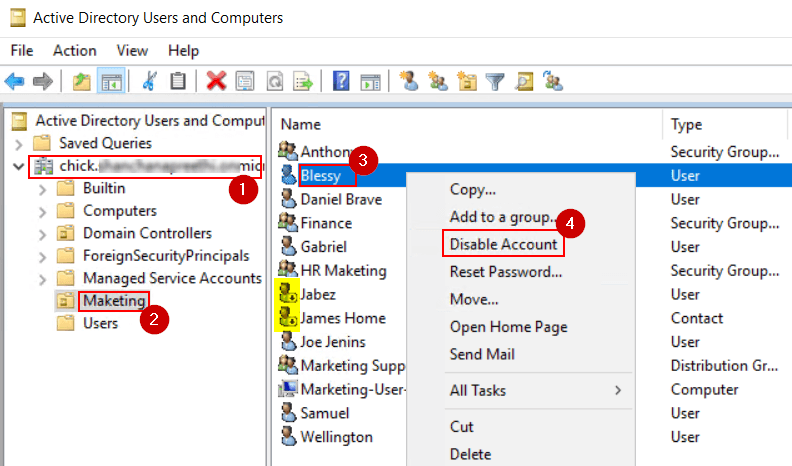Select the Wellington user entry
The width and height of the screenshot is (792, 466).
click(x=336, y=436)
